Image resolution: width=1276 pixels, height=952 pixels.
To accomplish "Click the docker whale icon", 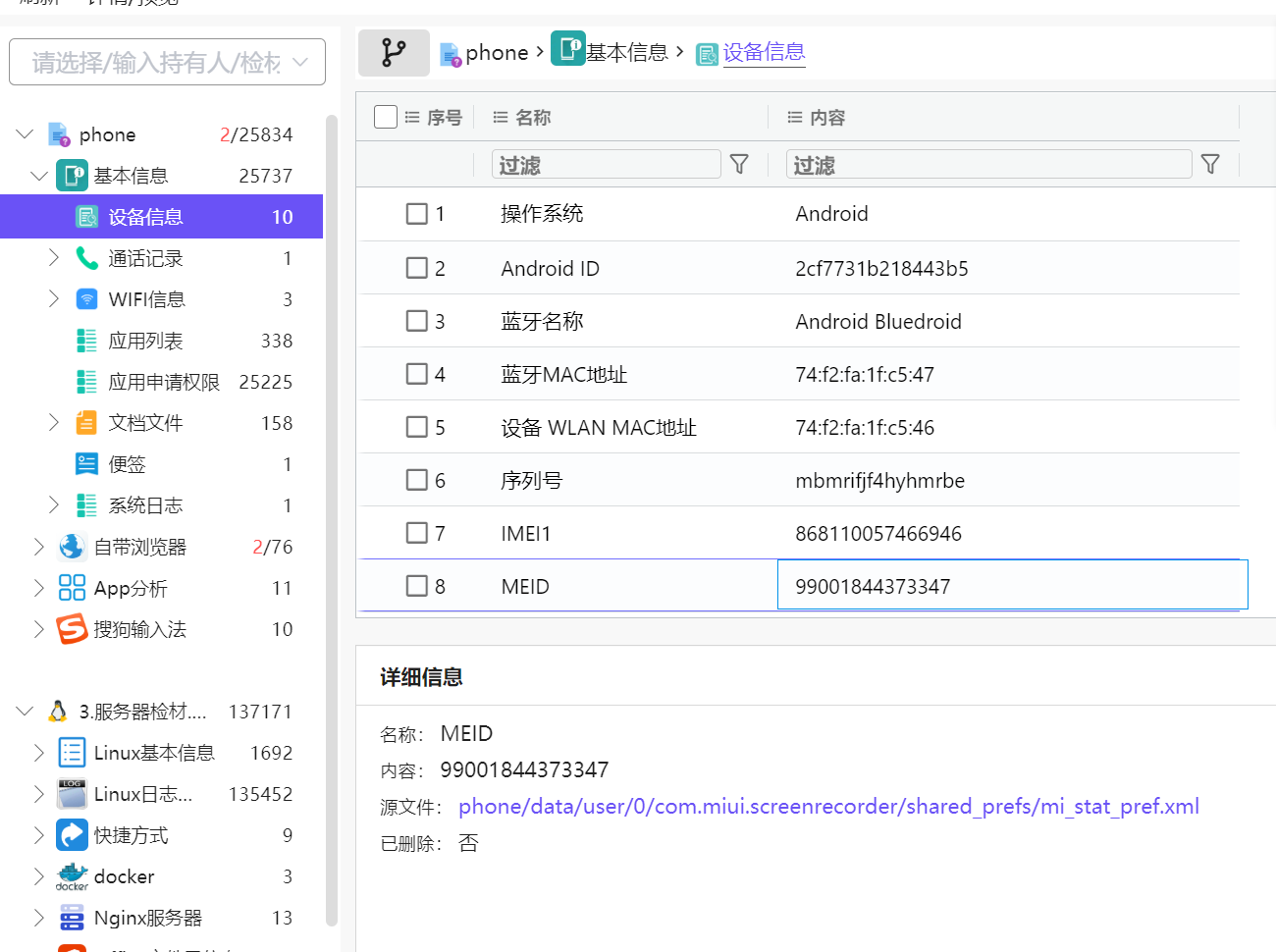I will (72, 876).
